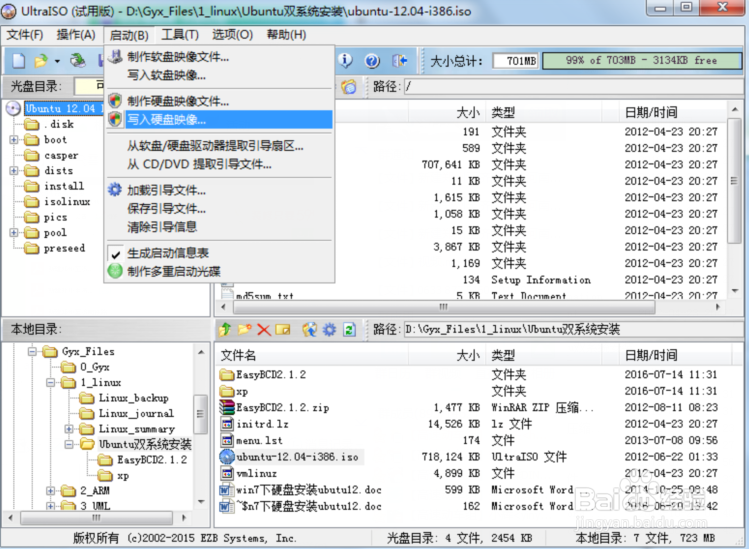
Task: Click the EasyBCD2.1.2.zip WinRAR icon
Action: 226,407
